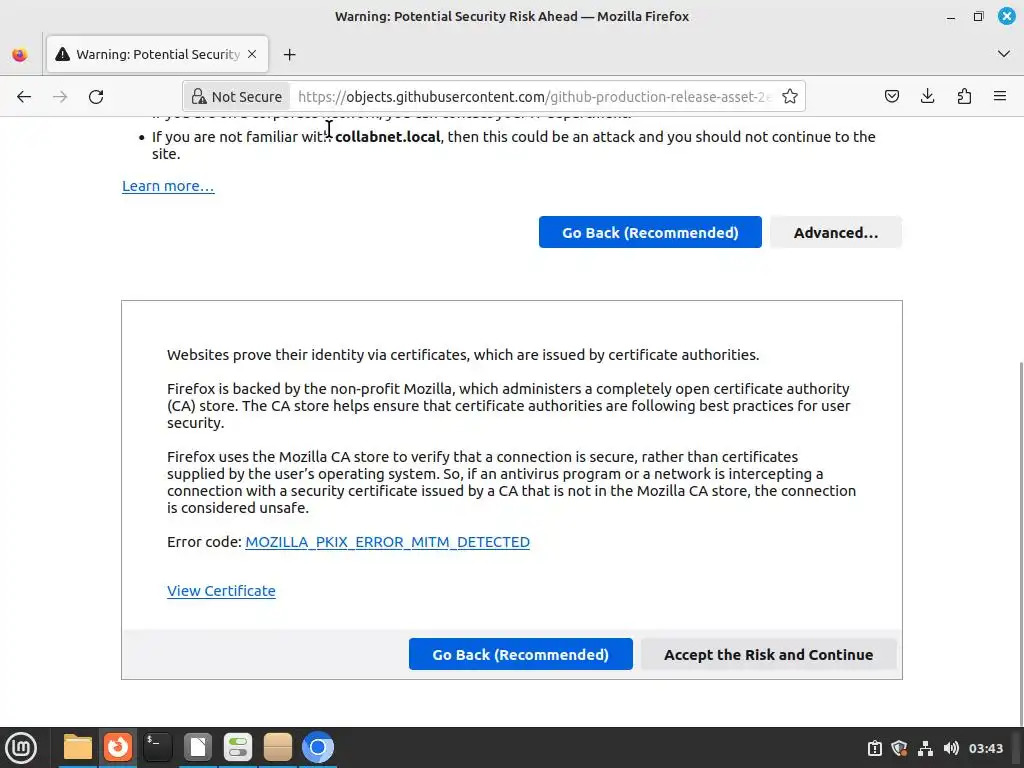Open the green toggle settings taskbar icon

pos(238,747)
